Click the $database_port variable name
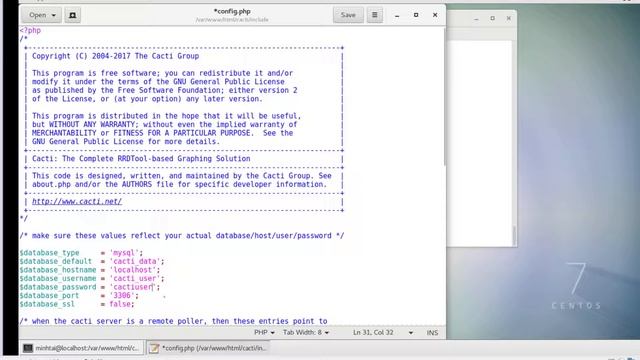 tap(49, 296)
